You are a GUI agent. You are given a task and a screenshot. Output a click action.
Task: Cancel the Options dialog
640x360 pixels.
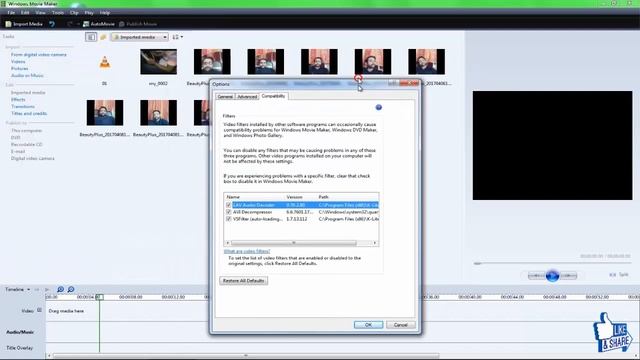point(400,325)
